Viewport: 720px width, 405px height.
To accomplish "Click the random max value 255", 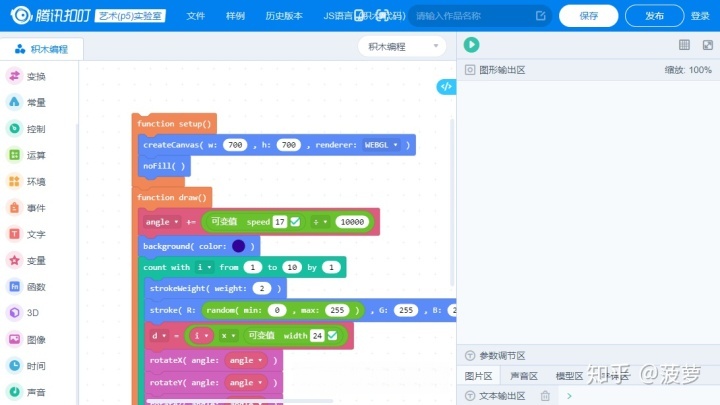I will (337, 310).
